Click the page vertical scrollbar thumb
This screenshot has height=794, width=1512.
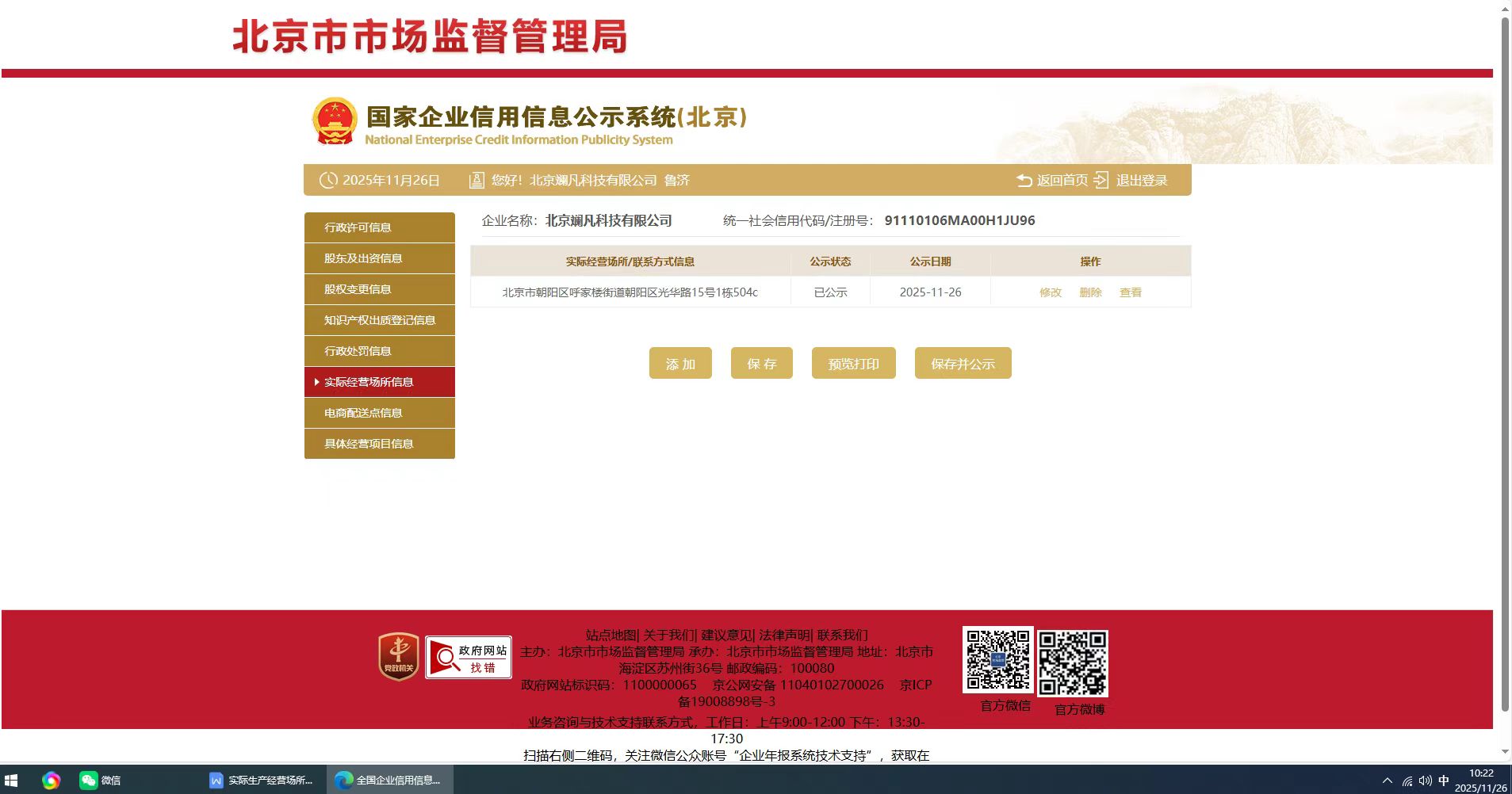click(1505, 365)
